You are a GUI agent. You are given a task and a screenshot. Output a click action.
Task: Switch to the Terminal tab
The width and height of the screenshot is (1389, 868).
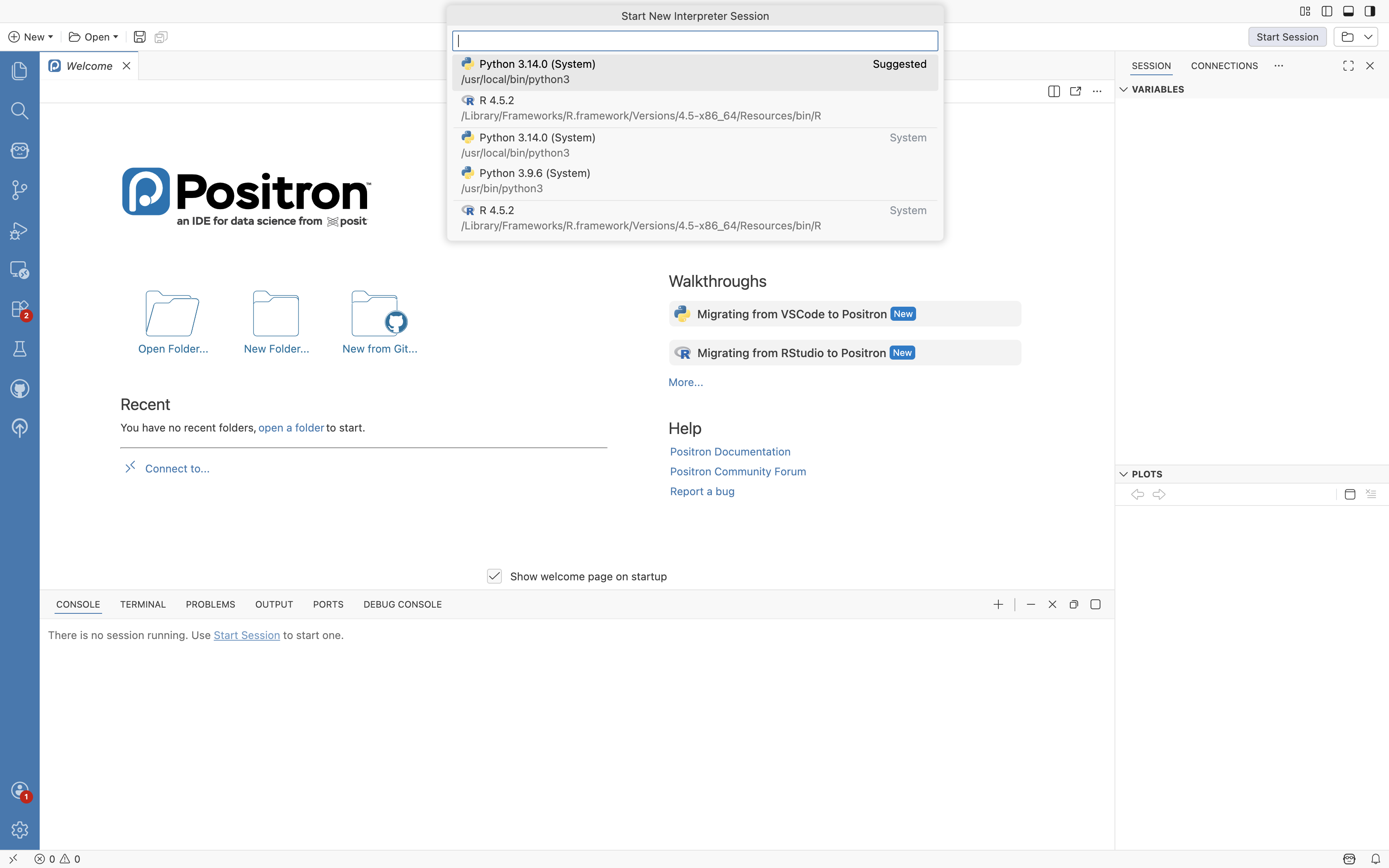tap(143, 604)
